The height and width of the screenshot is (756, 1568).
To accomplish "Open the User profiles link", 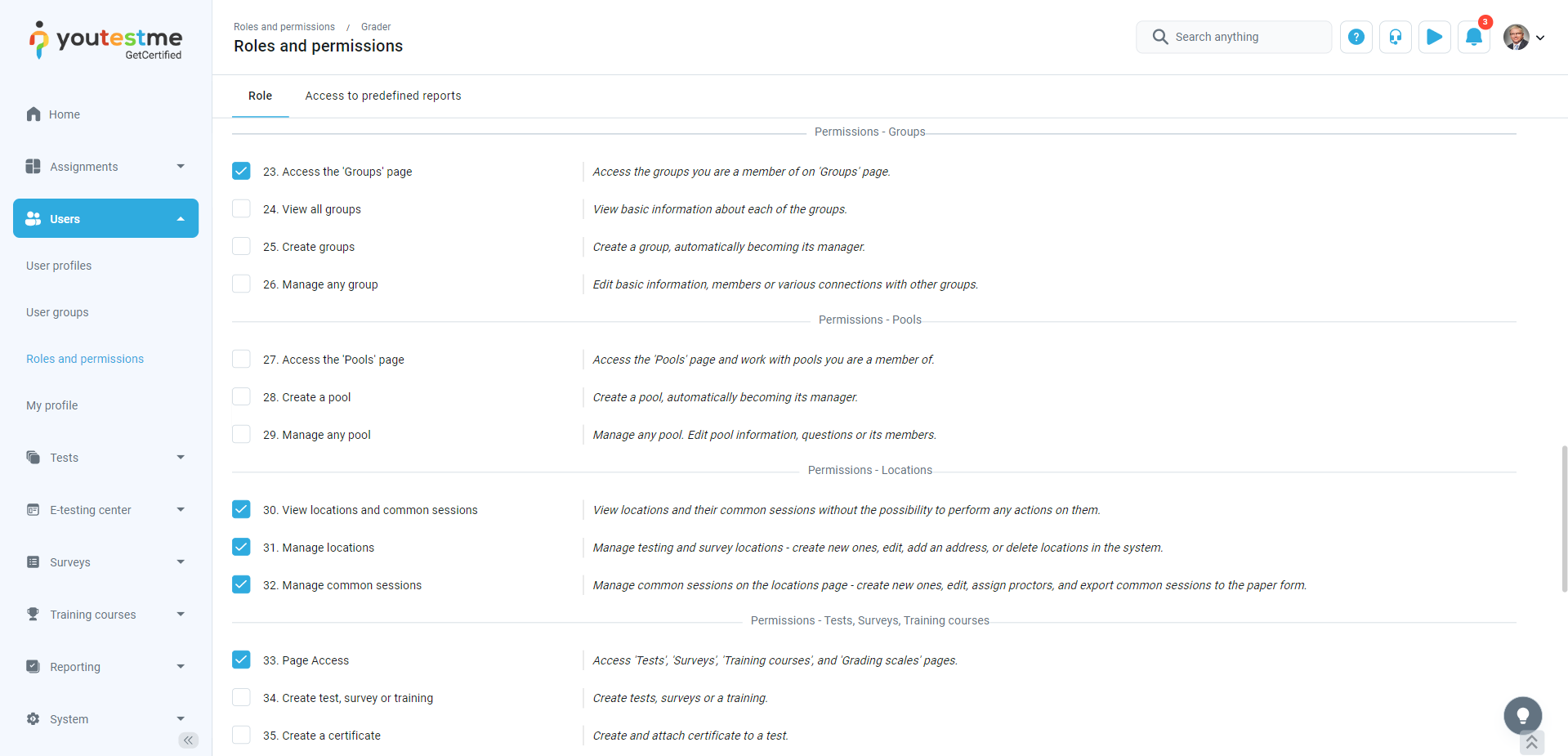I will point(59,266).
